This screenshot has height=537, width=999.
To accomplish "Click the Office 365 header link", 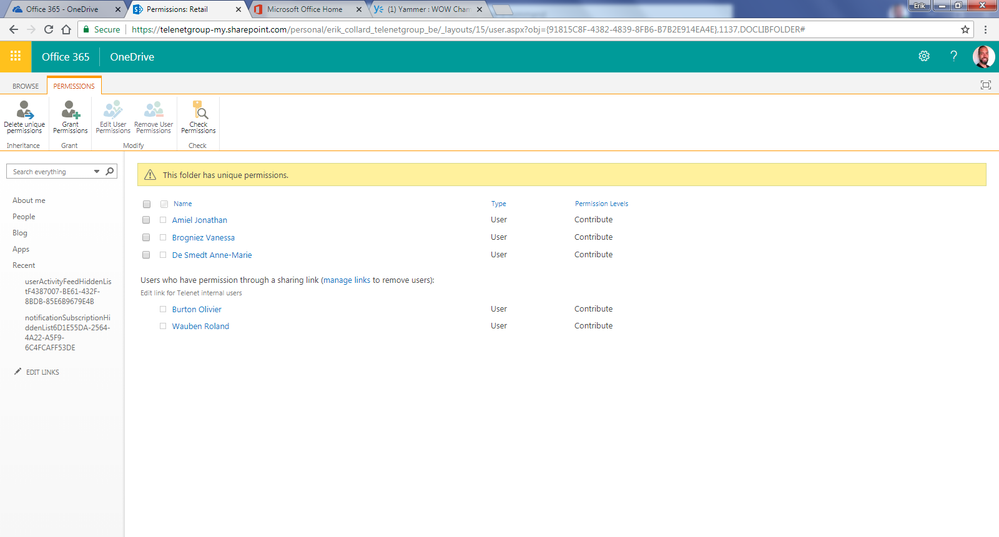I will coord(66,57).
